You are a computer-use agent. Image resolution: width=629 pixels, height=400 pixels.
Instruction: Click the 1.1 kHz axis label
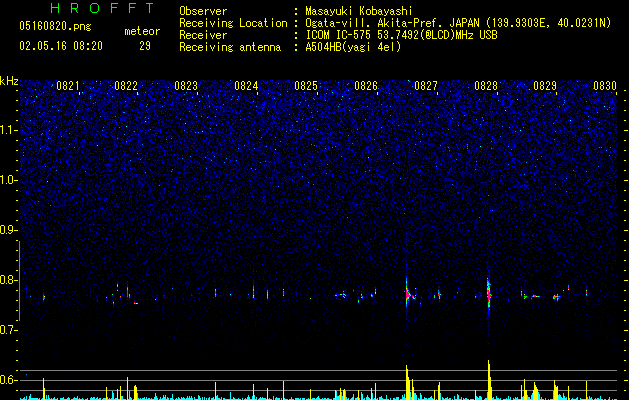[x=8, y=130]
